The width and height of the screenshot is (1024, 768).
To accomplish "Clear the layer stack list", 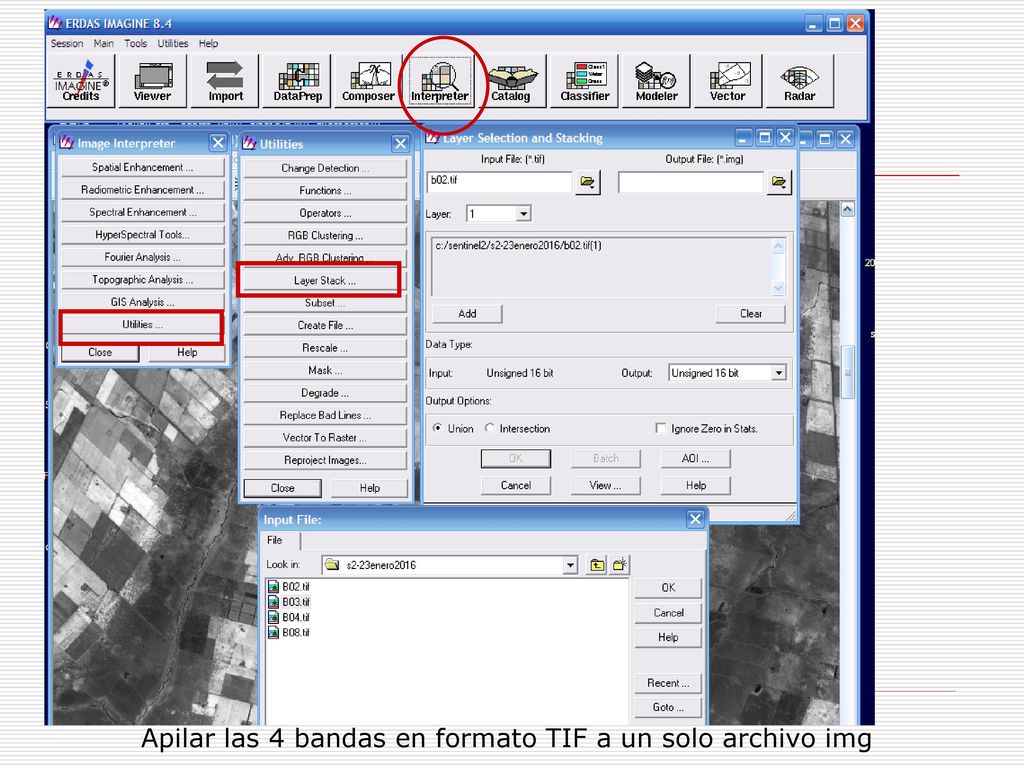I will click(750, 313).
